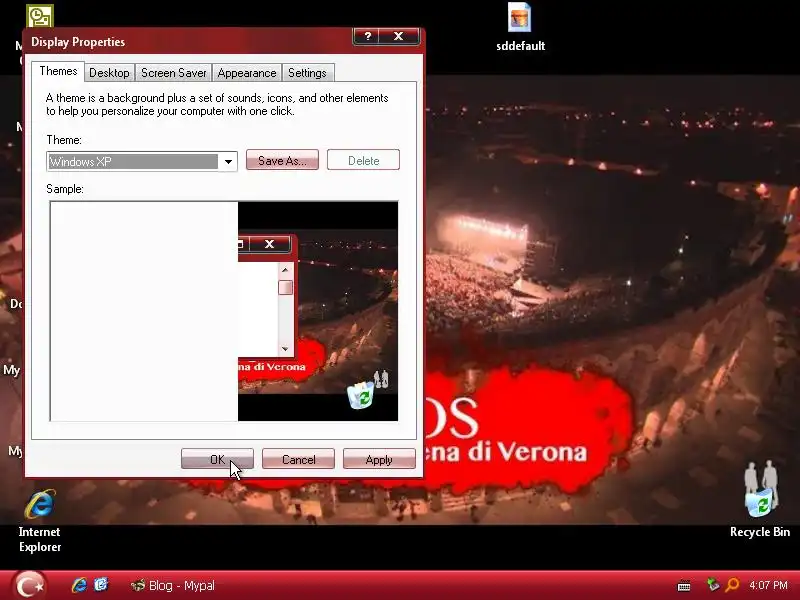Switch to the Appearance tab

247,73
